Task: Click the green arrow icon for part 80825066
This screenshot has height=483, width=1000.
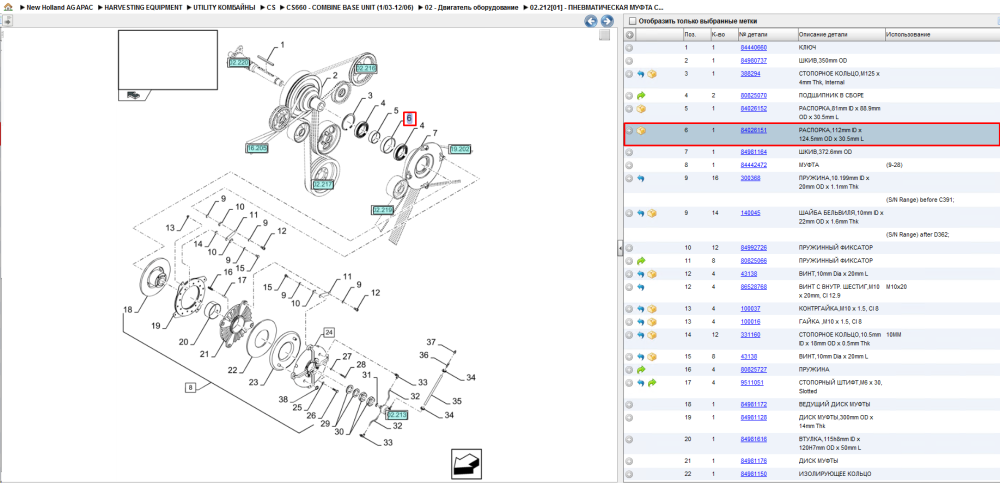Action: pyautogui.click(x=641, y=261)
